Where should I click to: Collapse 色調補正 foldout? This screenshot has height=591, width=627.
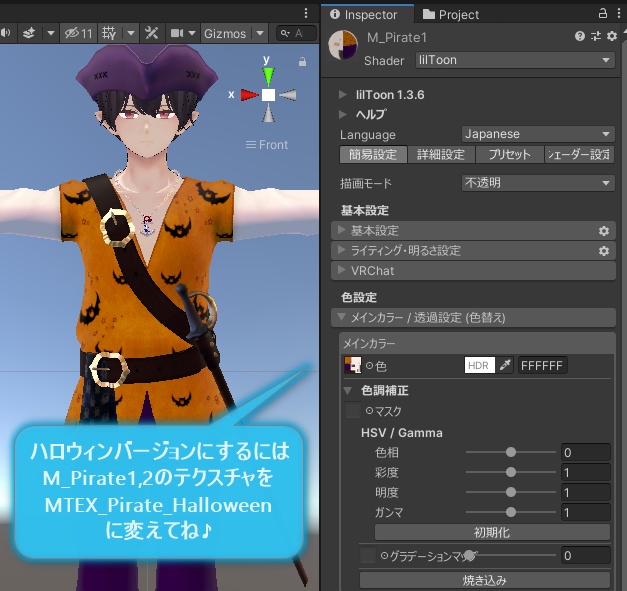pos(348,390)
